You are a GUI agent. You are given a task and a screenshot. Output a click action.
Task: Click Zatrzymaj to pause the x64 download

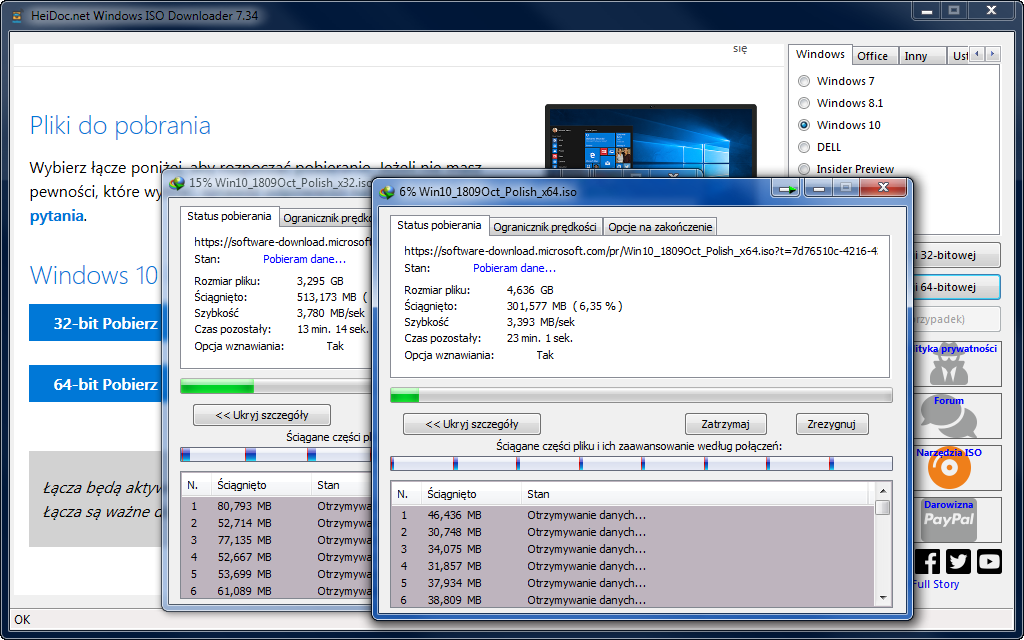click(x=726, y=424)
